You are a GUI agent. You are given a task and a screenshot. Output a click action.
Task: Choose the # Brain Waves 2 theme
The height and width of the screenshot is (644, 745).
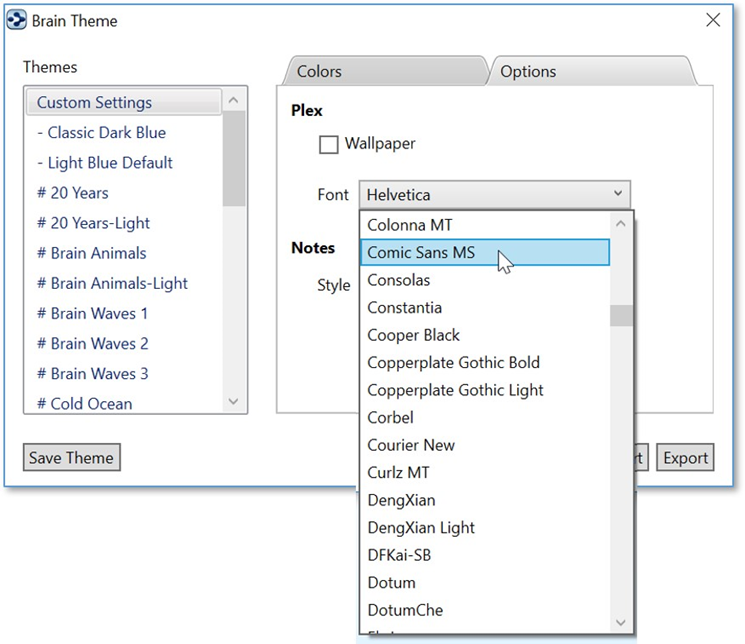93,343
